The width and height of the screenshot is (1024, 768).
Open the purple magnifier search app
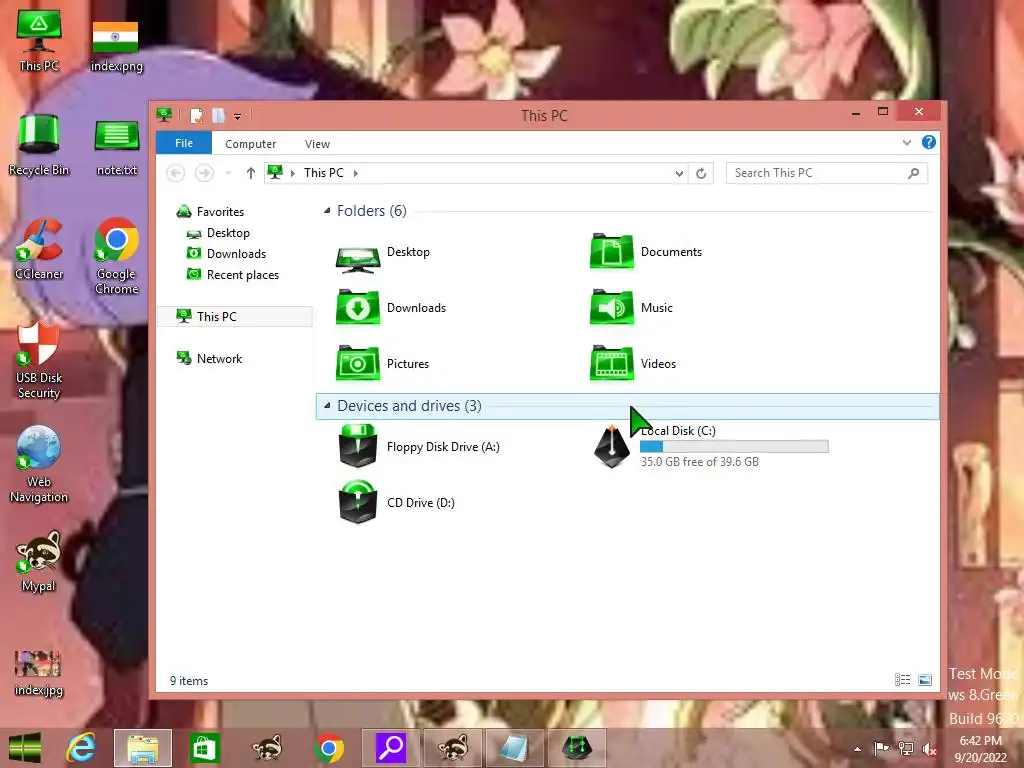pos(391,748)
